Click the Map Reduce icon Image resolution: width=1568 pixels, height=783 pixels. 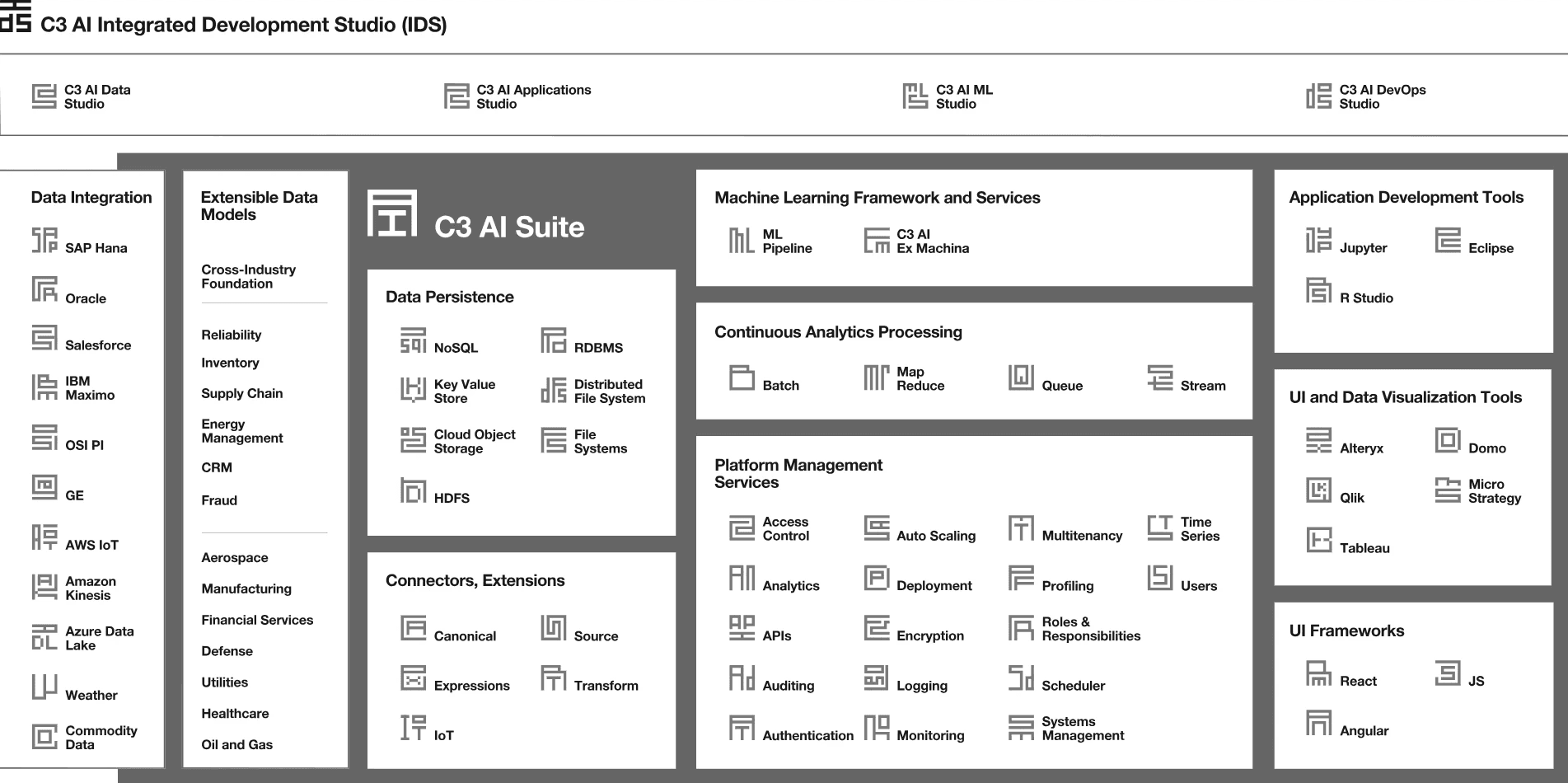pos(877,377)
